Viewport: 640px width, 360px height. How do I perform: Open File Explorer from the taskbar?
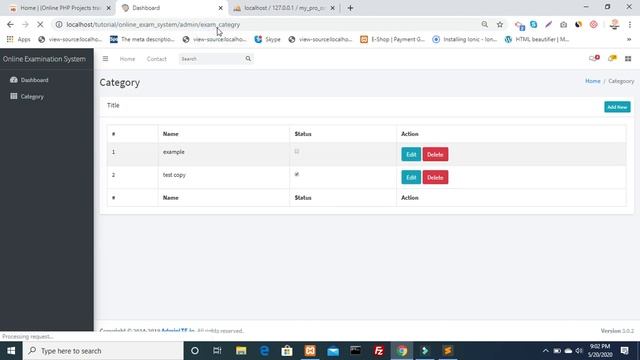coord(241,351)
